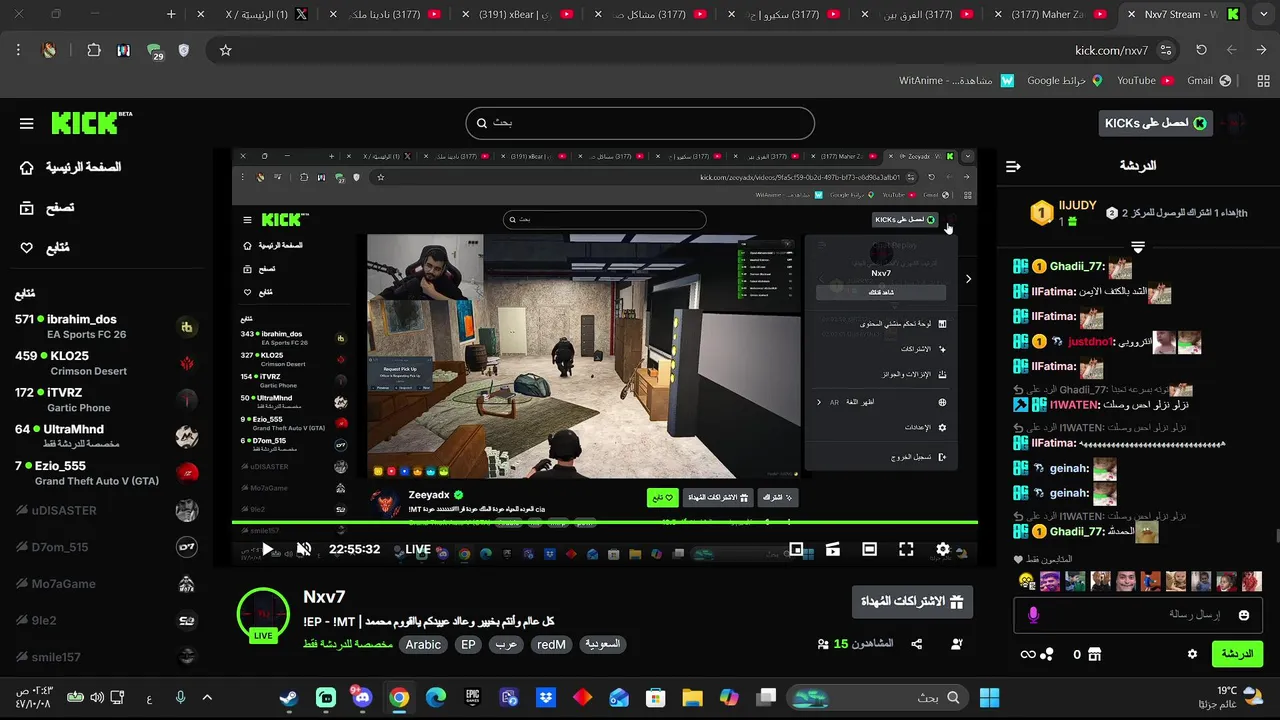
Task: Follow the Nxv7 channel icon
Action: 957,645
